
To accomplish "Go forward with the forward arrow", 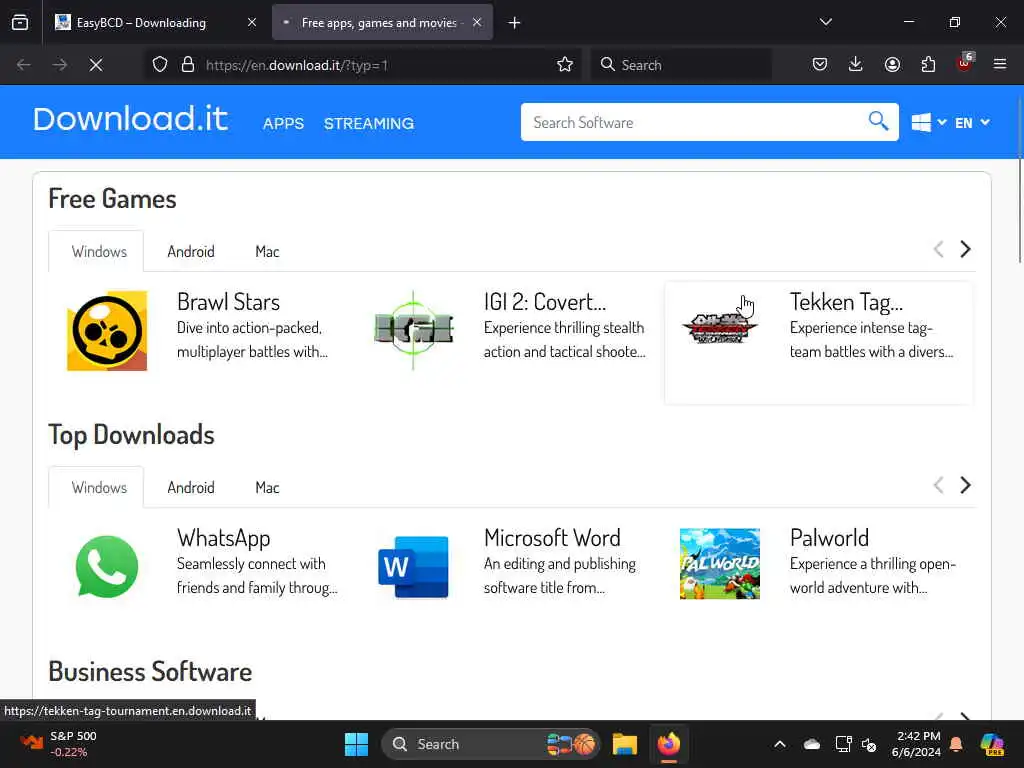I will 59,65.
